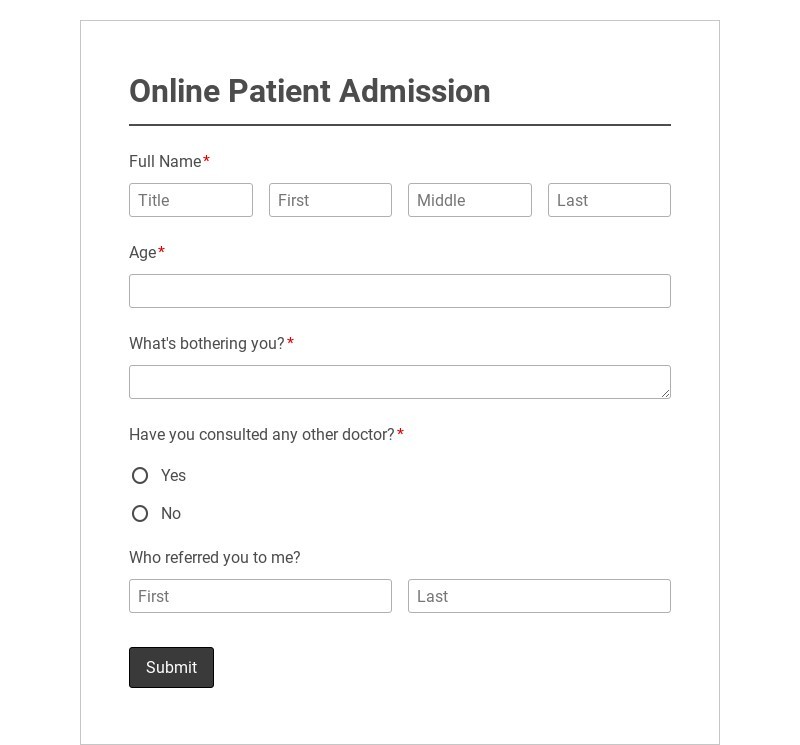
Task: Click the "Online Patient Admission" heading
Action: click(310, 91)
